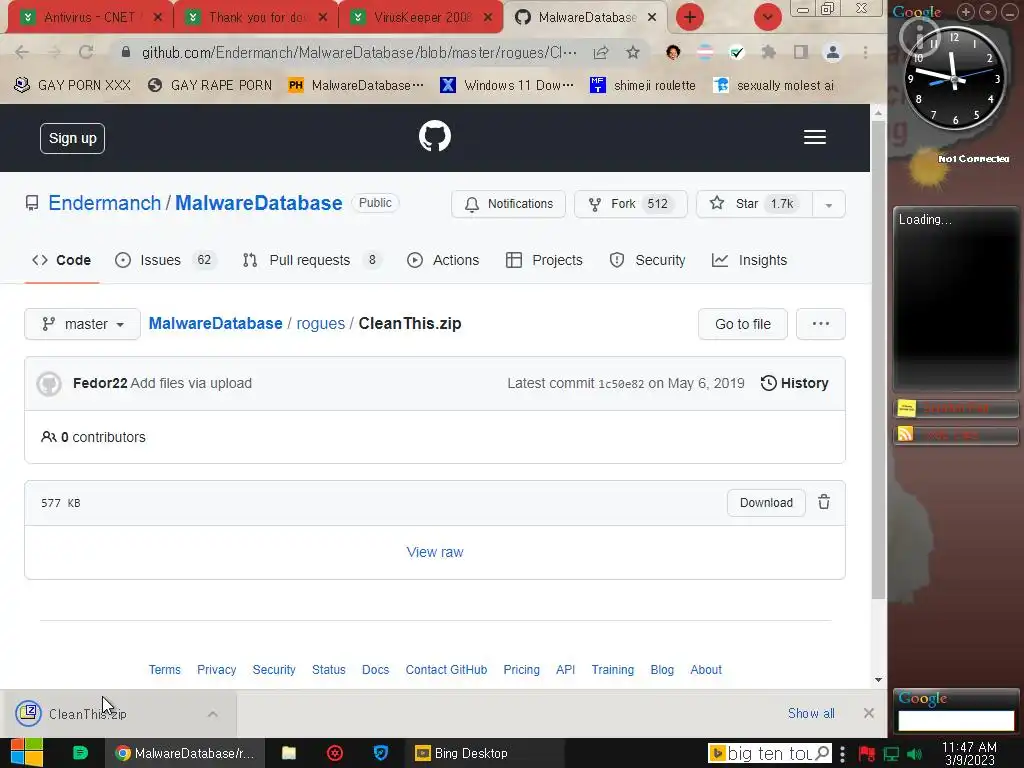
Task: Open the green chat taskbar icon
Action: pyautogui.click(x=80, y=753)
